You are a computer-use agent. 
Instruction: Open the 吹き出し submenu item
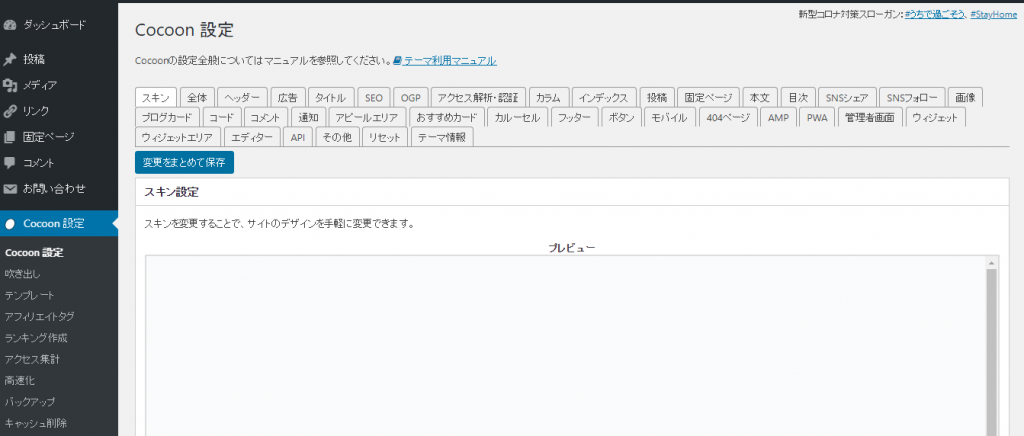click(x=23, y=274)
